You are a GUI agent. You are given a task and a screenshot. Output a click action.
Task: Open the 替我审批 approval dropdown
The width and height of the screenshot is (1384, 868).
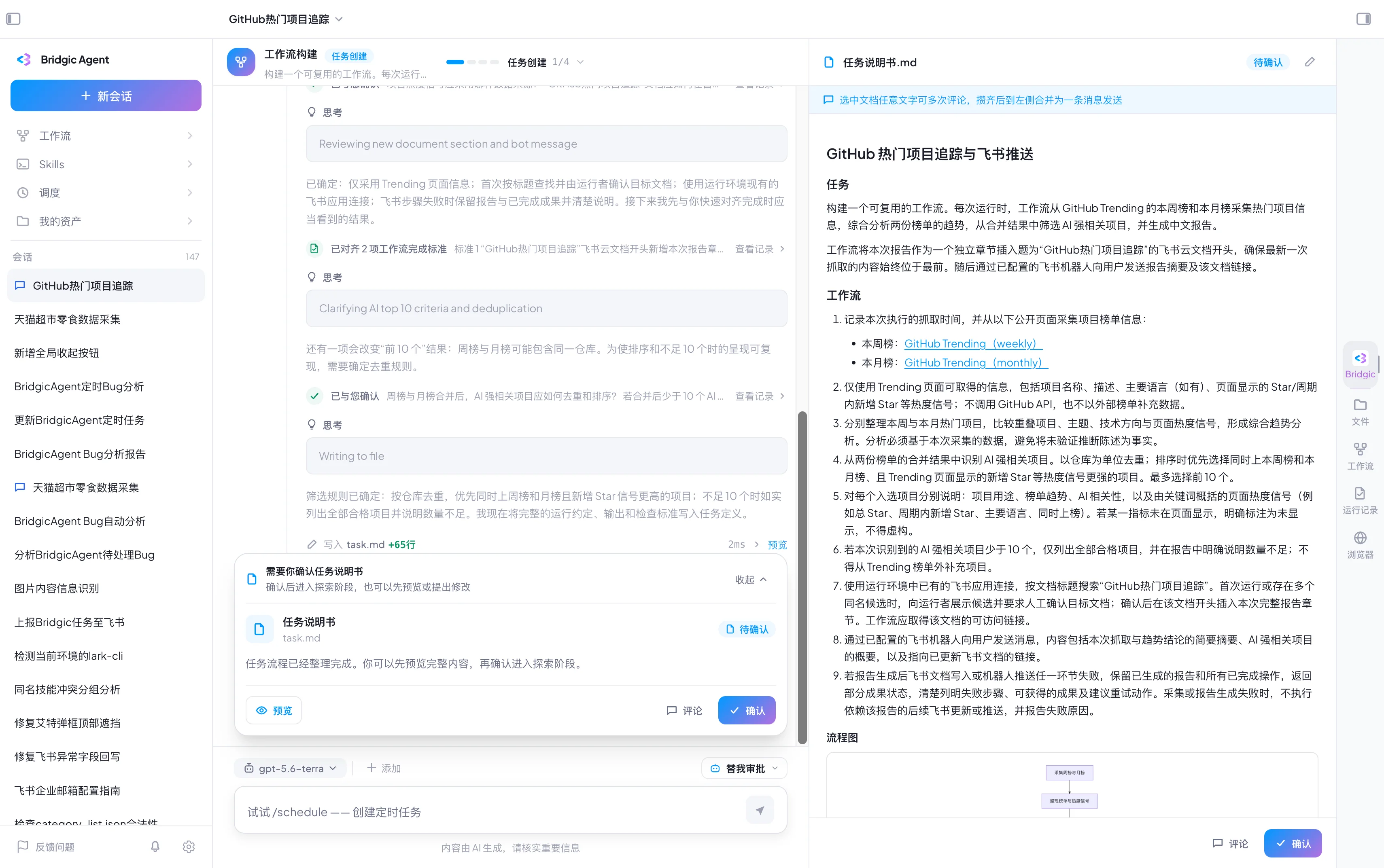tap(744, 768)
